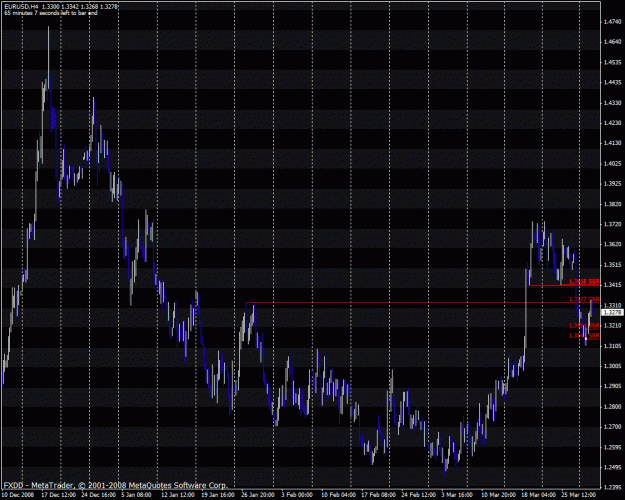Click the '24 Dec 16:00' date label
This screenshot has width=625, height=500.
[x=96, y=495]
